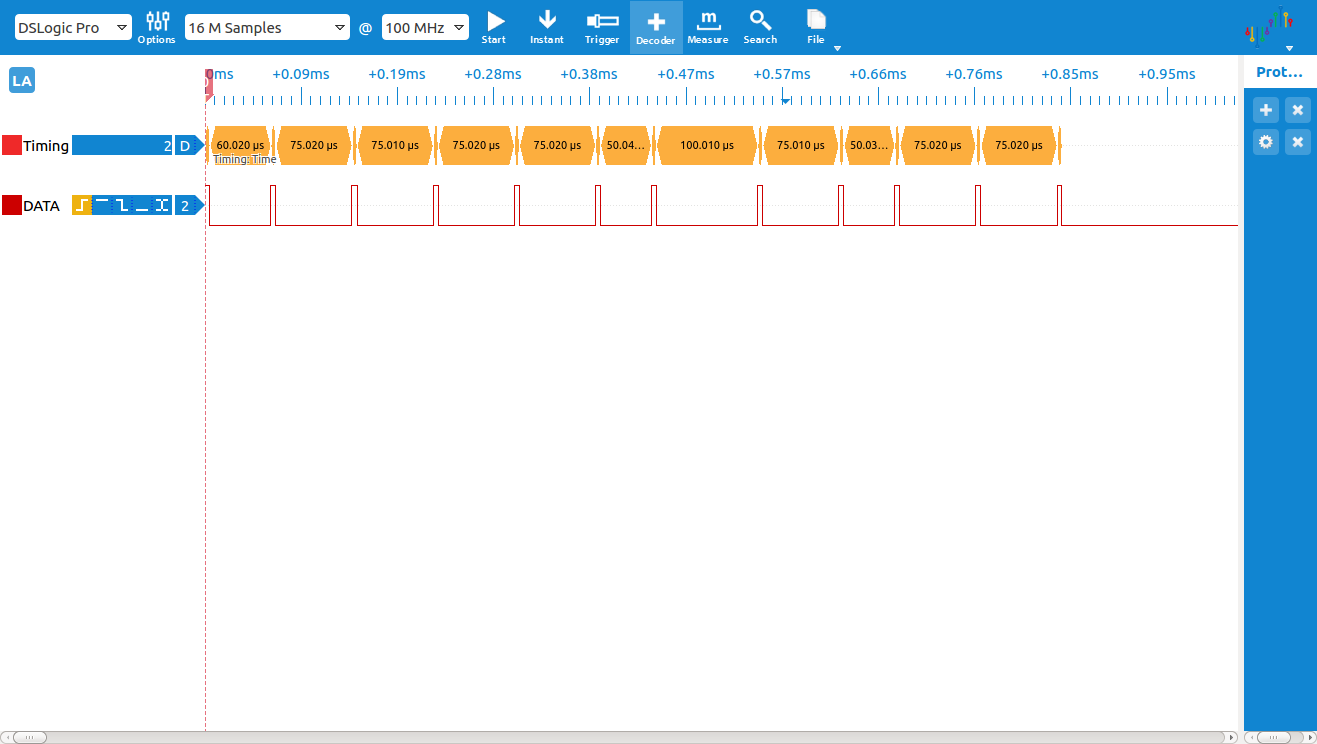Click the 100.010 µs timing annotation
This screenshot has width=1317, height=744.
pos(707,145)
